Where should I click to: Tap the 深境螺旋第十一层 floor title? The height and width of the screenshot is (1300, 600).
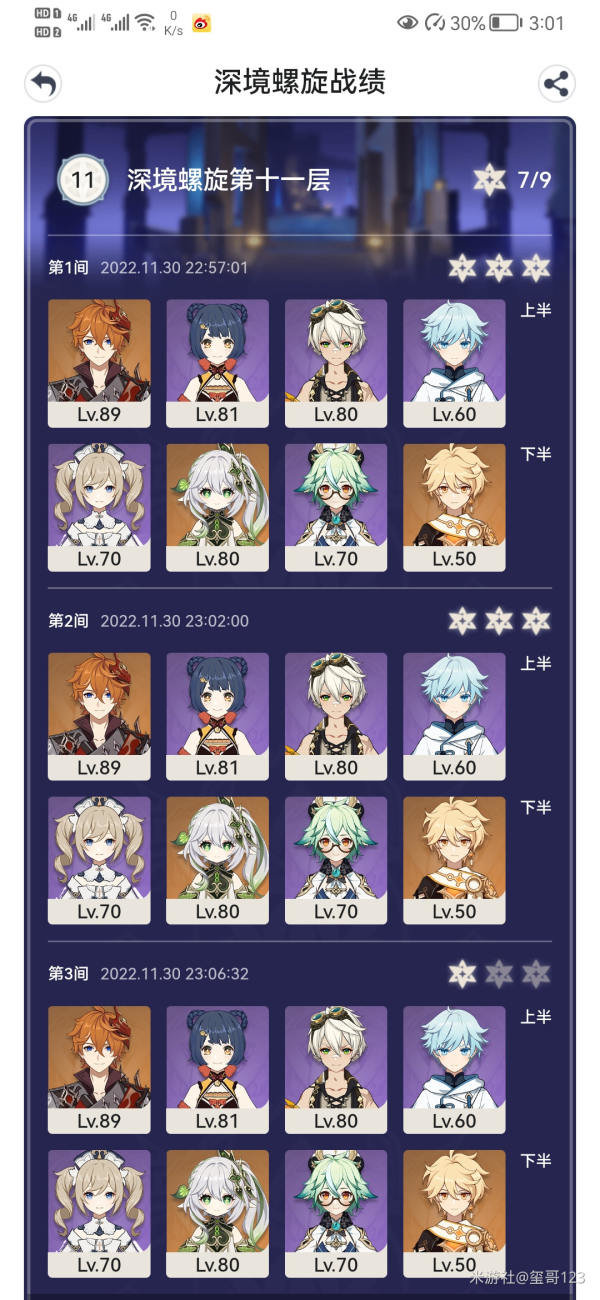point(228,180)
